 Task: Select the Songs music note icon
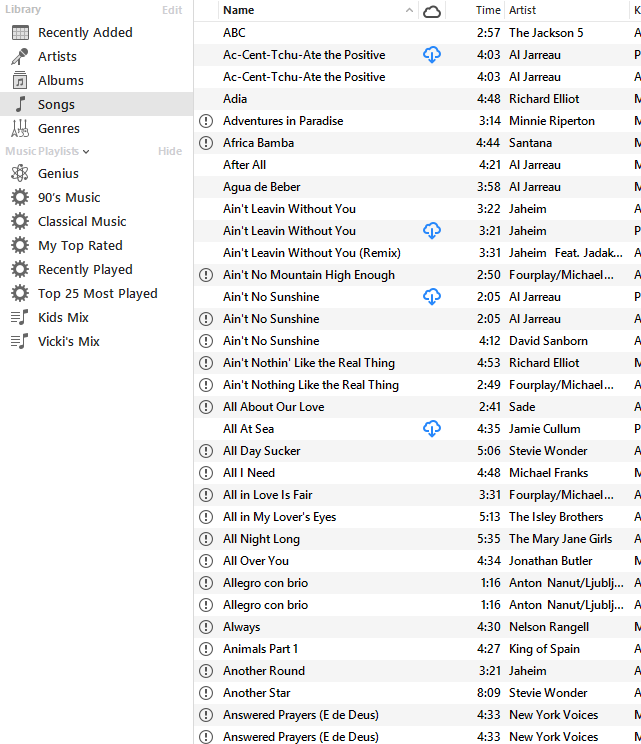(20, 104)
